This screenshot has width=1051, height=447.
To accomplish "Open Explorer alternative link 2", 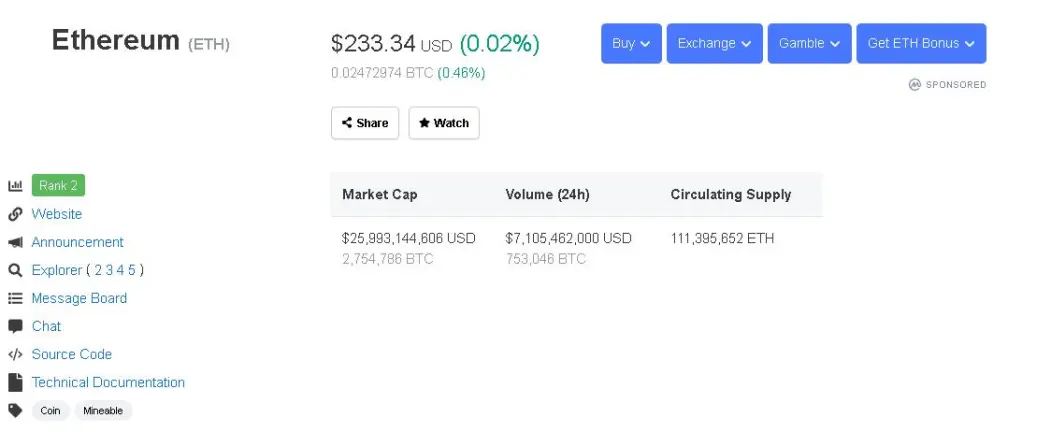I will pyautogui.click(x=98, y=270).
